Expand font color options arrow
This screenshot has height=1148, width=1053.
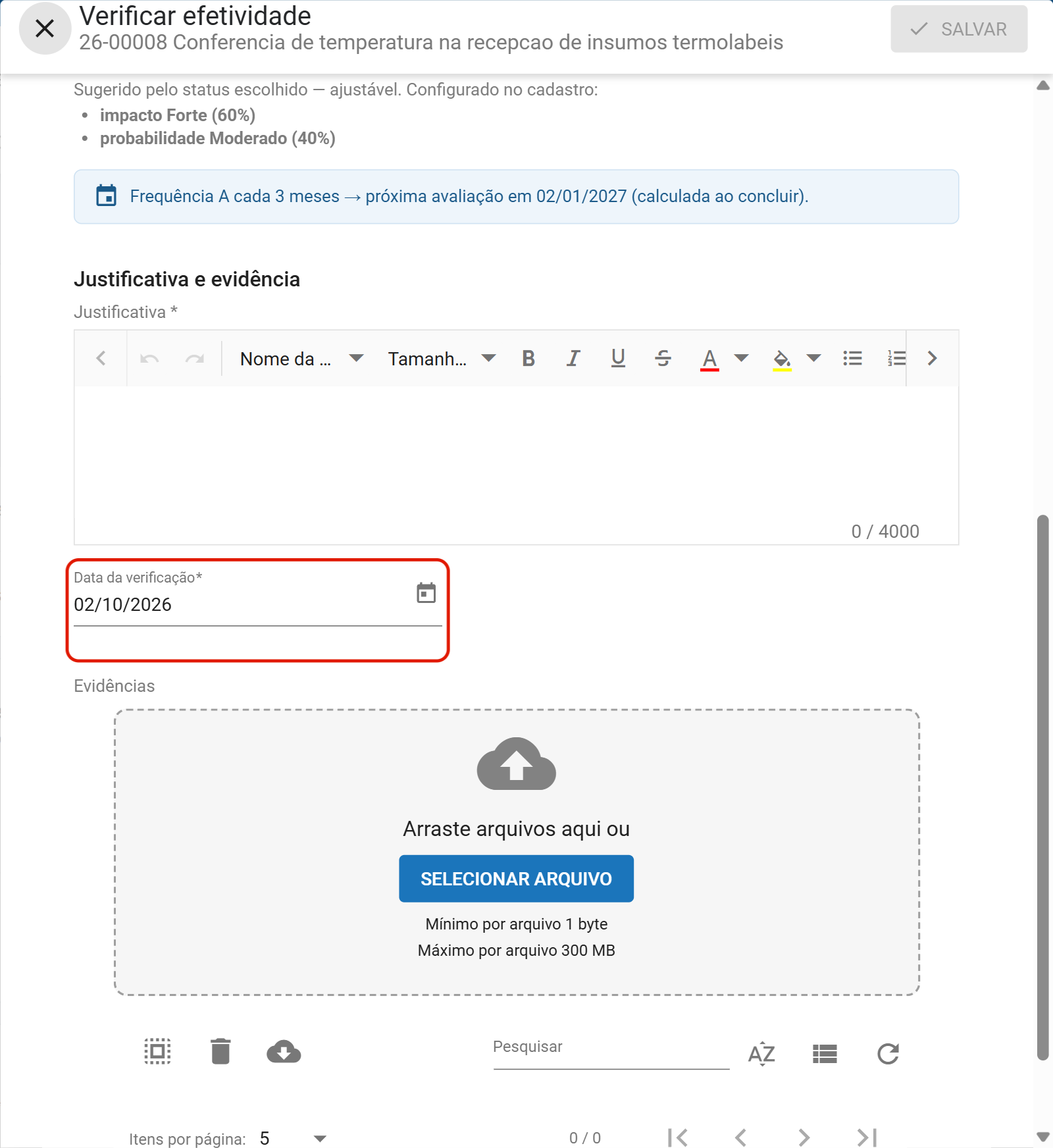coord(742,359)
